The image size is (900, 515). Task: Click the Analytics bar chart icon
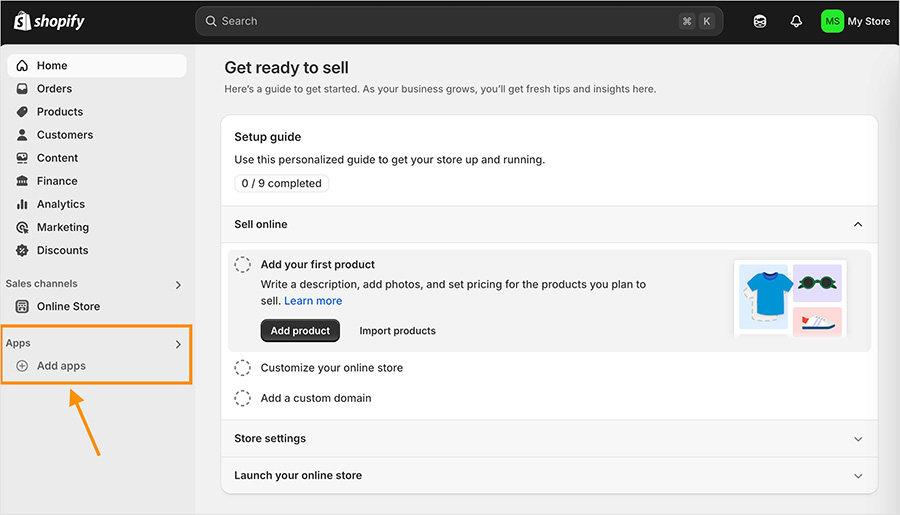tap(22, 204)
